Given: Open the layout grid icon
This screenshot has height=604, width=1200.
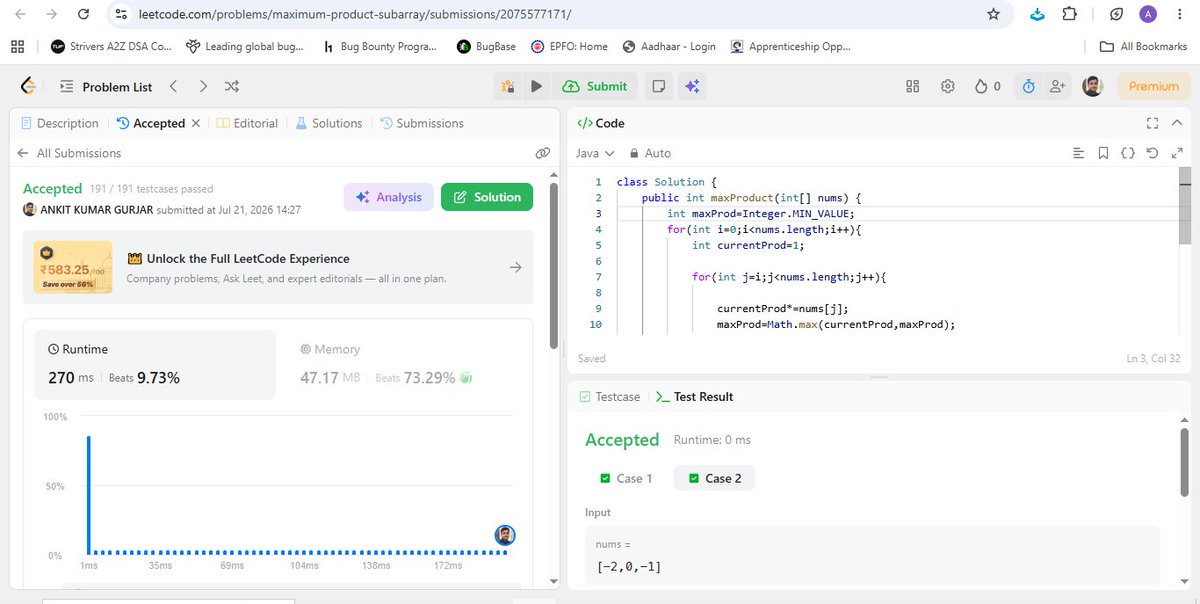Looking at the screenshot, I should [x=912, y=87].
